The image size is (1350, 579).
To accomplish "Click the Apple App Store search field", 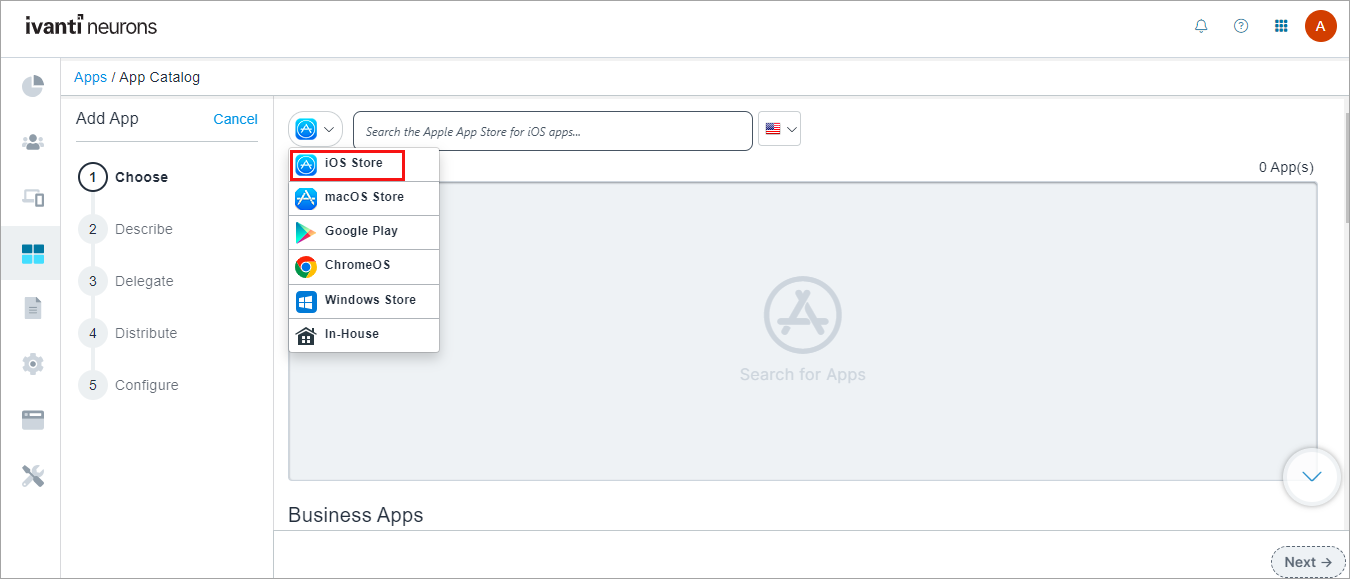I will 552,130.
